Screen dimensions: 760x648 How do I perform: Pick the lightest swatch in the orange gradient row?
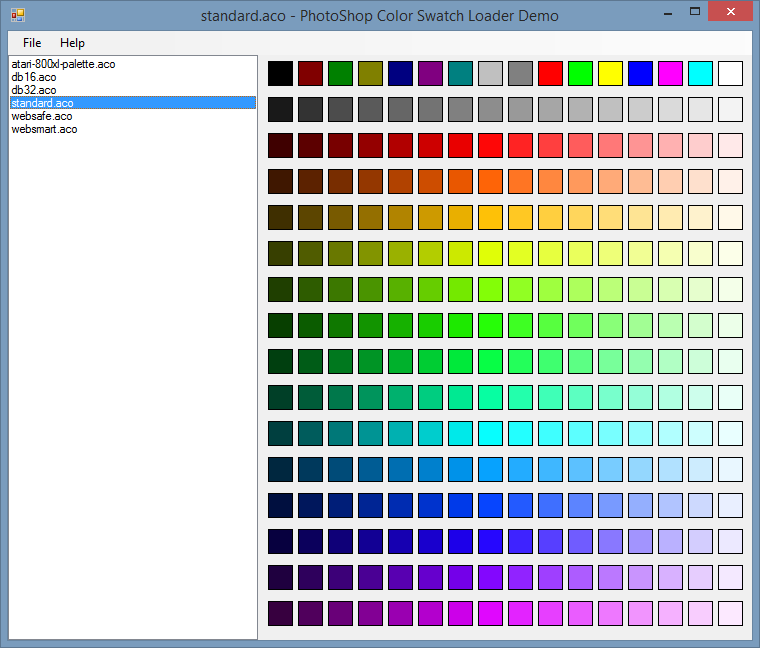click(730, 181)
